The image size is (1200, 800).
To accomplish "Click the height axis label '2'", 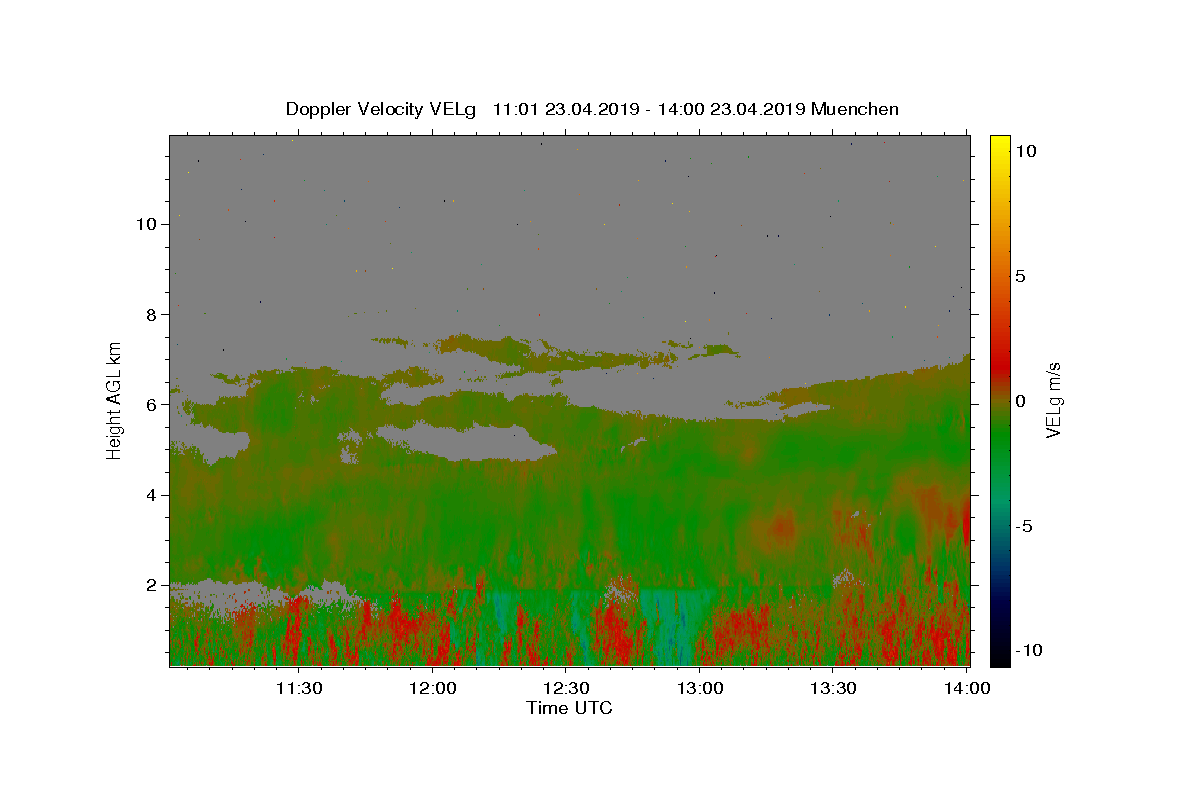I will (152, 585).
